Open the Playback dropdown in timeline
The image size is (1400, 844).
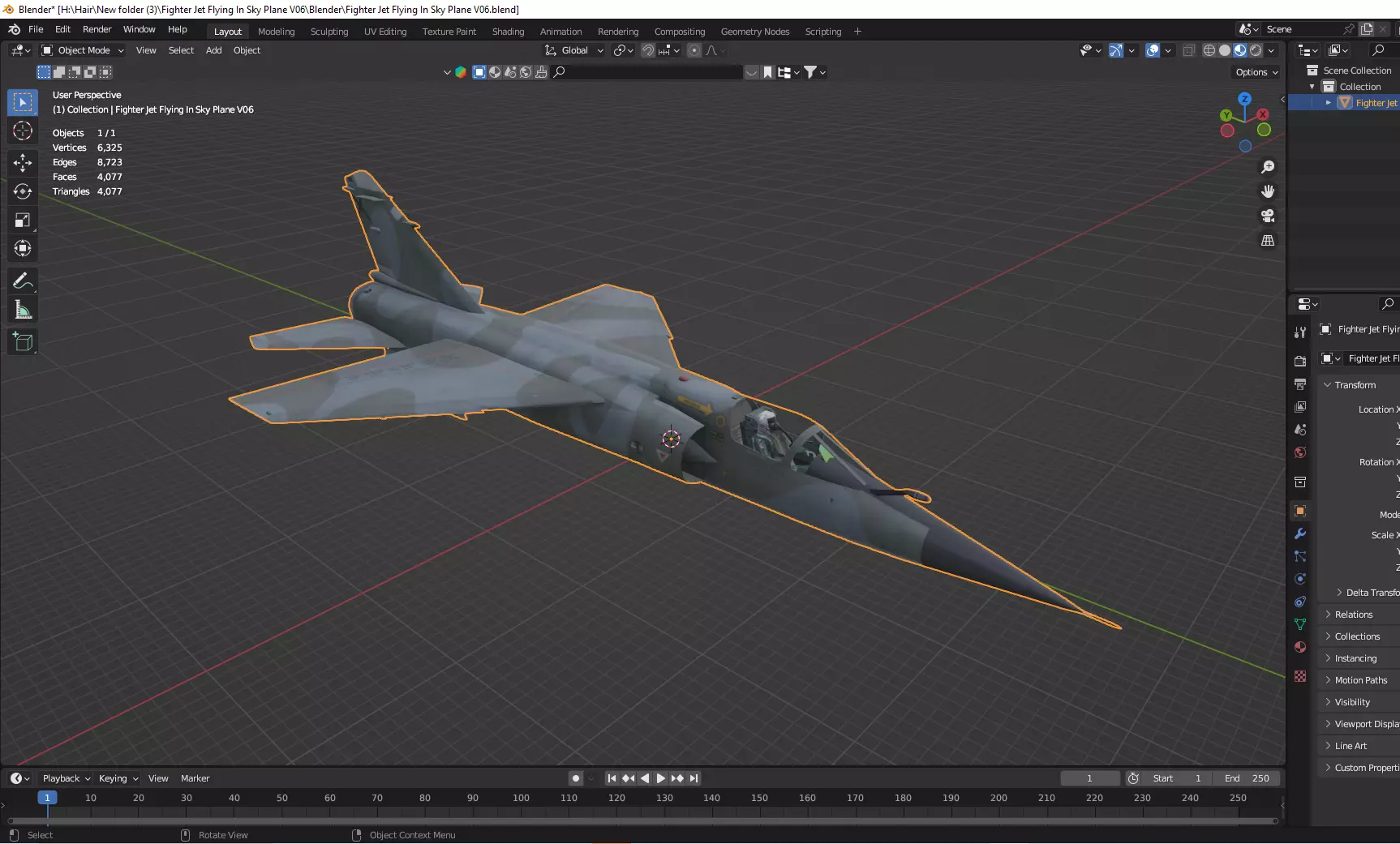click(x=66, y=778)
